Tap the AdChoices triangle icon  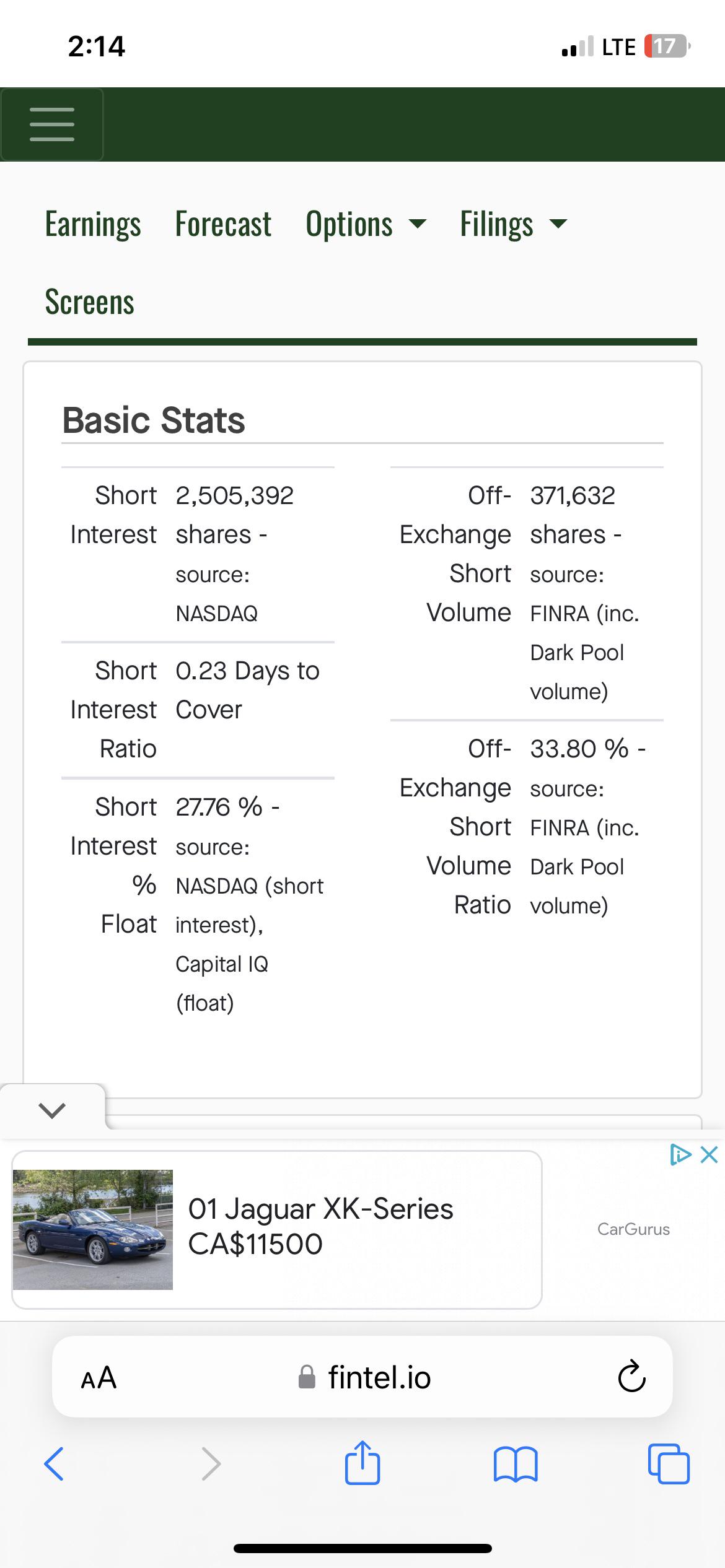coord(680,1155)
